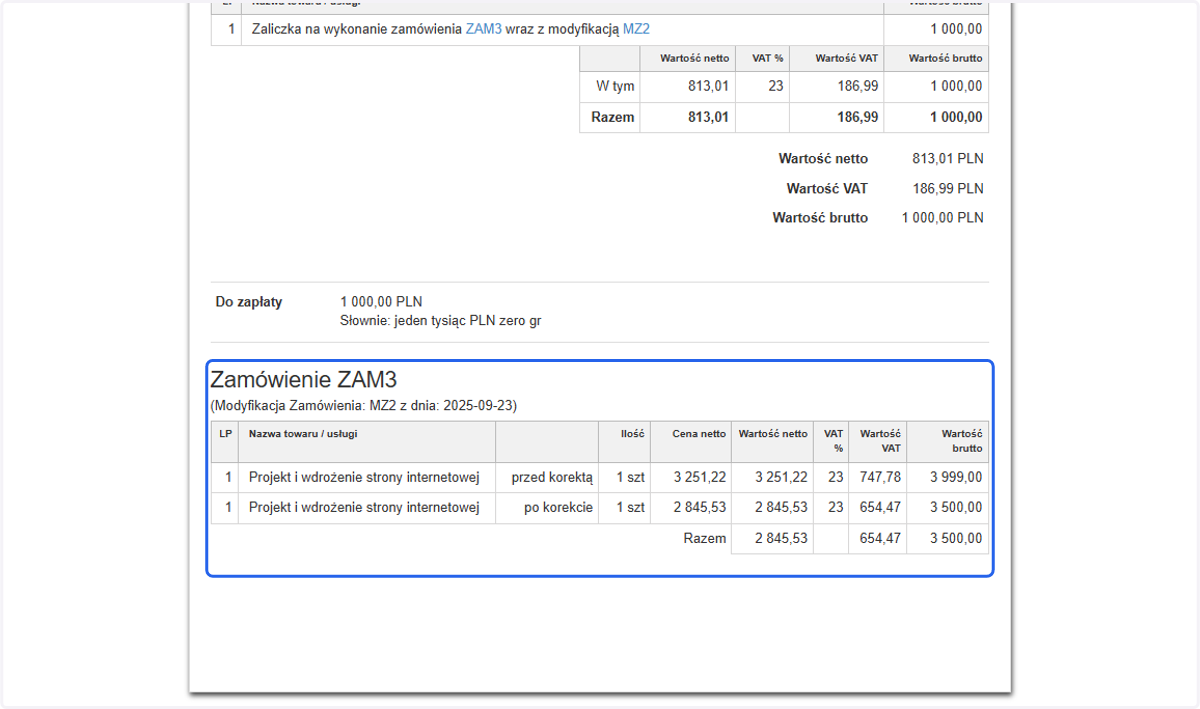Open the ZAM3 order link

[x=484, y=30]
